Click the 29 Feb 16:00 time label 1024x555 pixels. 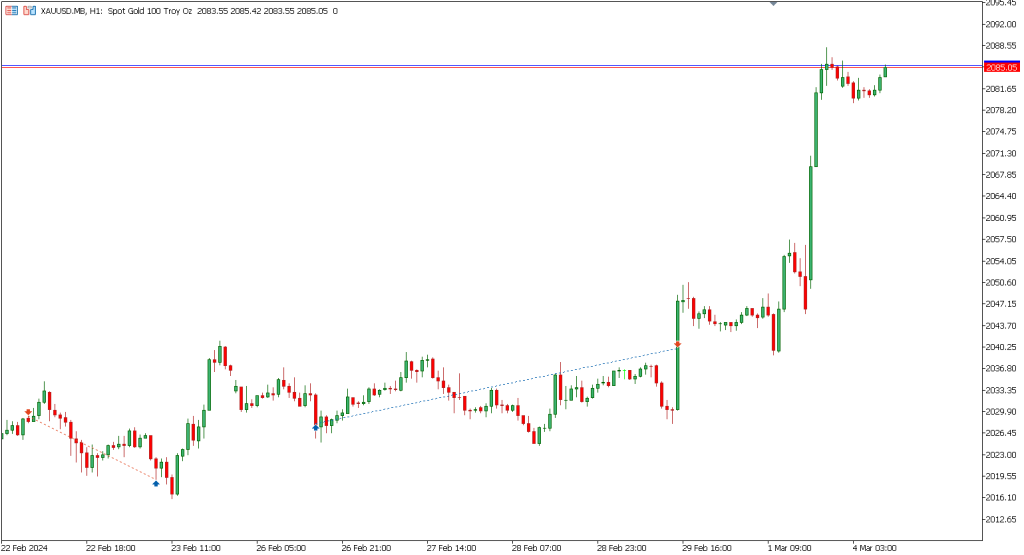coord(707,548)
